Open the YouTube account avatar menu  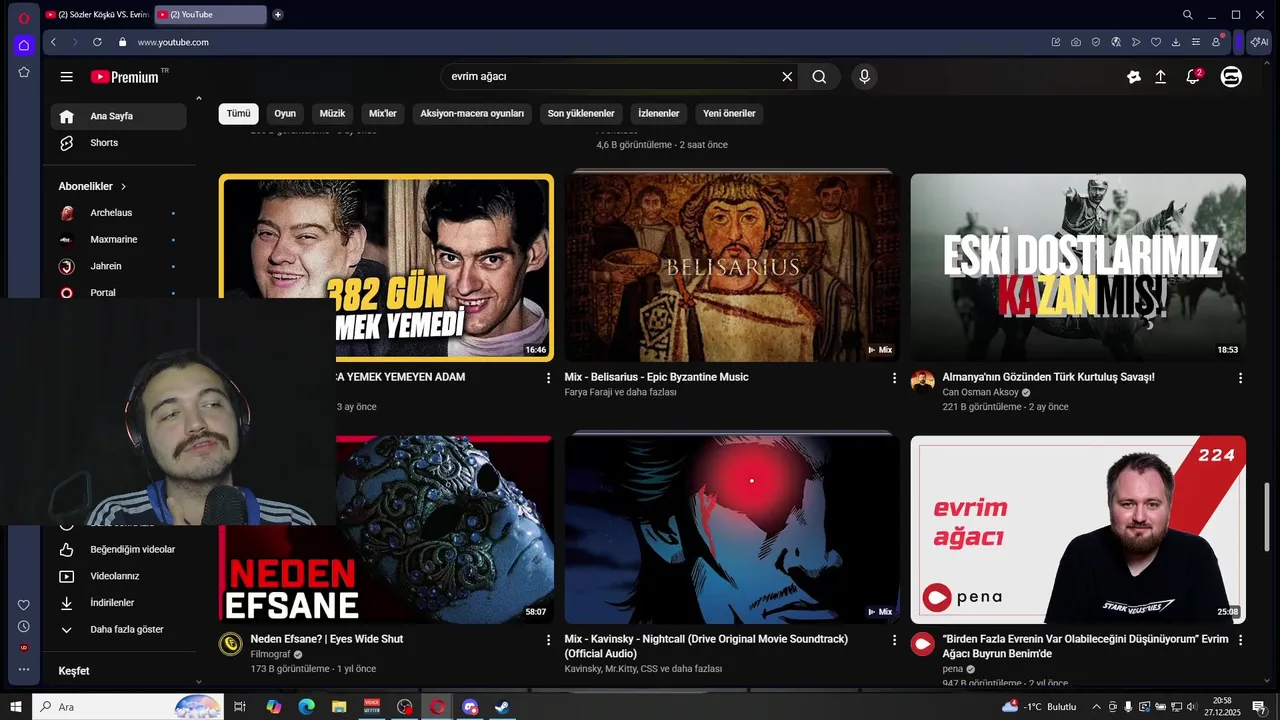coord(1231,77)
